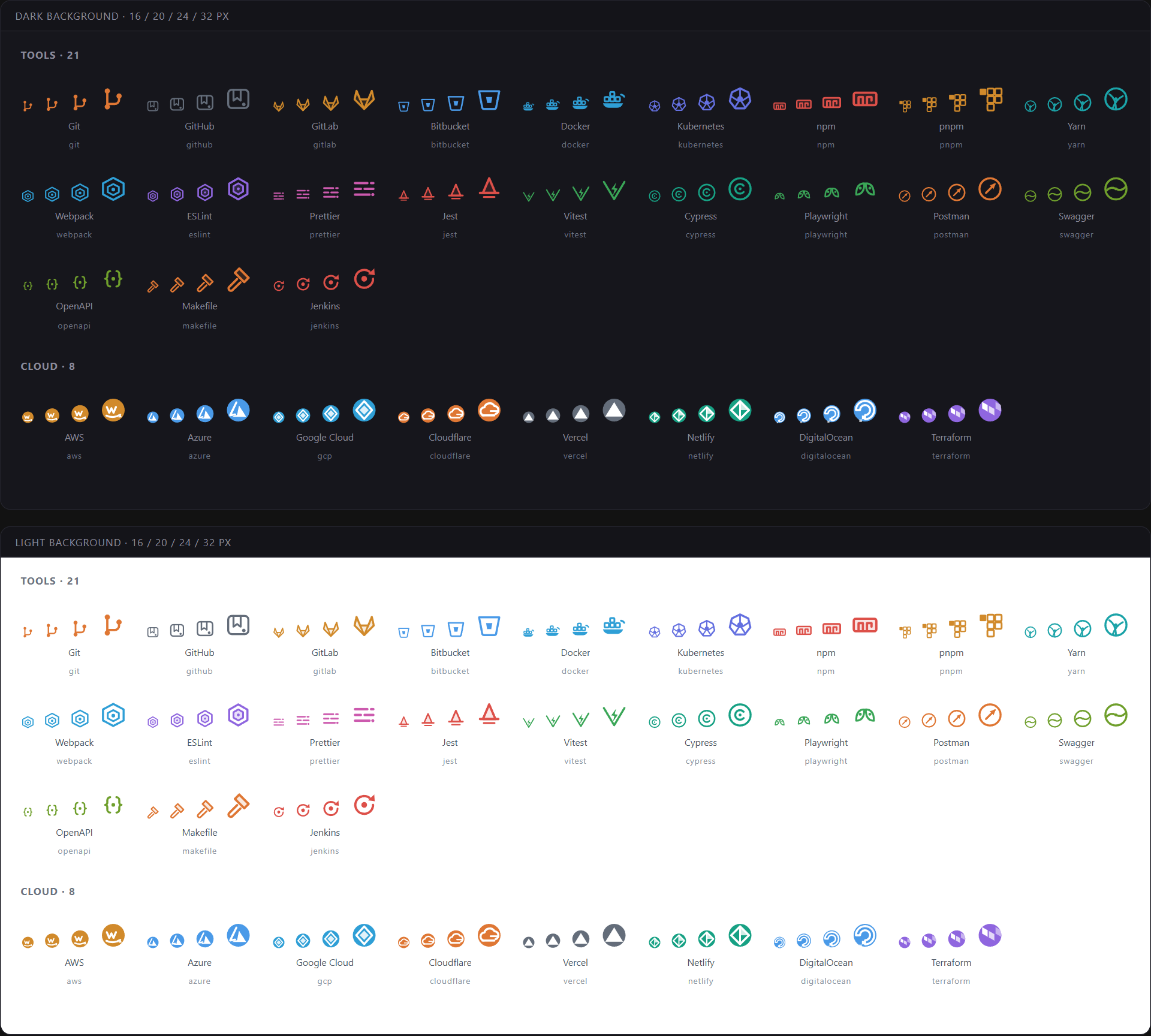The image size is (1151, 1036).
Task: Click the largest GitHub icon on light background
Action: (238, 625)
